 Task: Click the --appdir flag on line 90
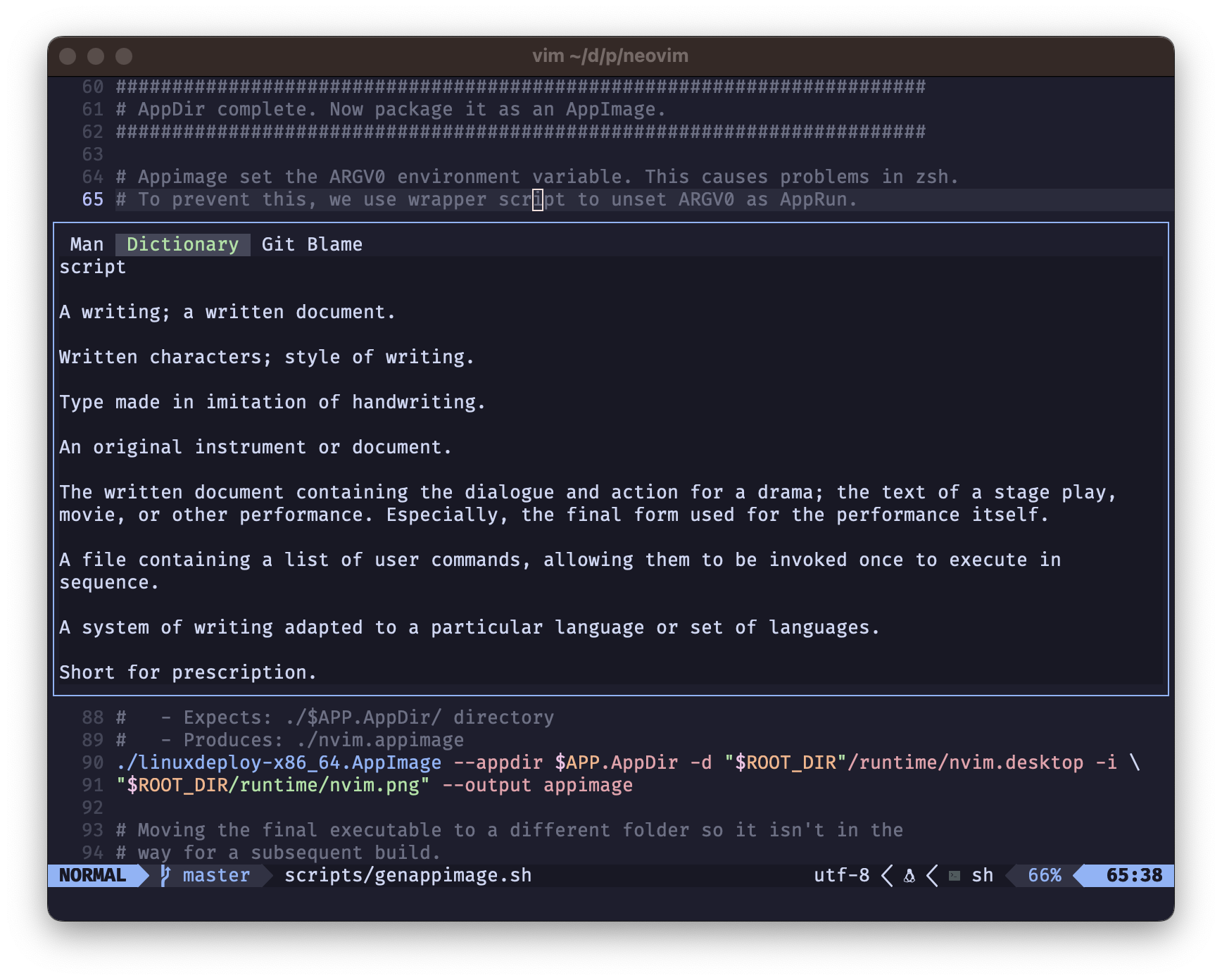coord(498,762)
